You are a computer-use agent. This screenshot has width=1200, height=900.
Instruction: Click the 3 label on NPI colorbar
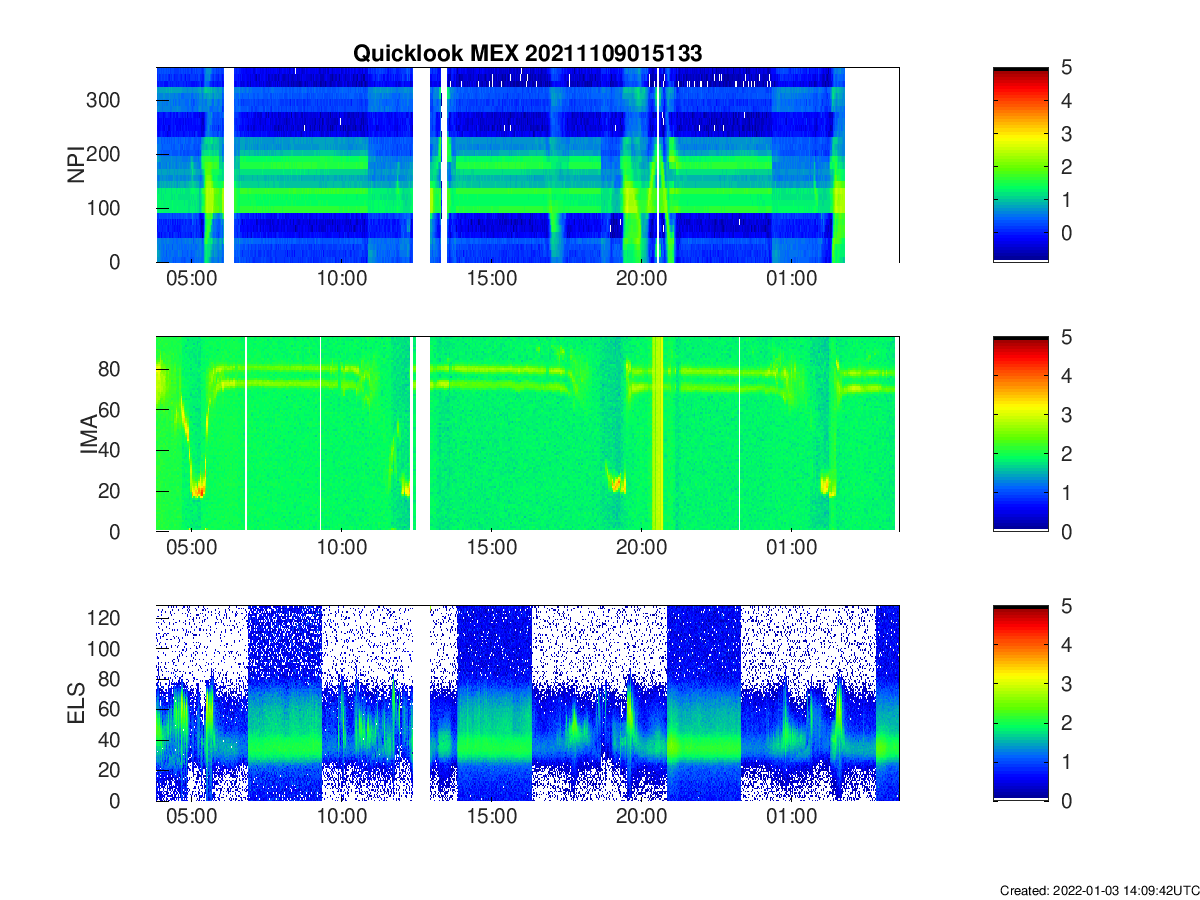coord(1068,133)
